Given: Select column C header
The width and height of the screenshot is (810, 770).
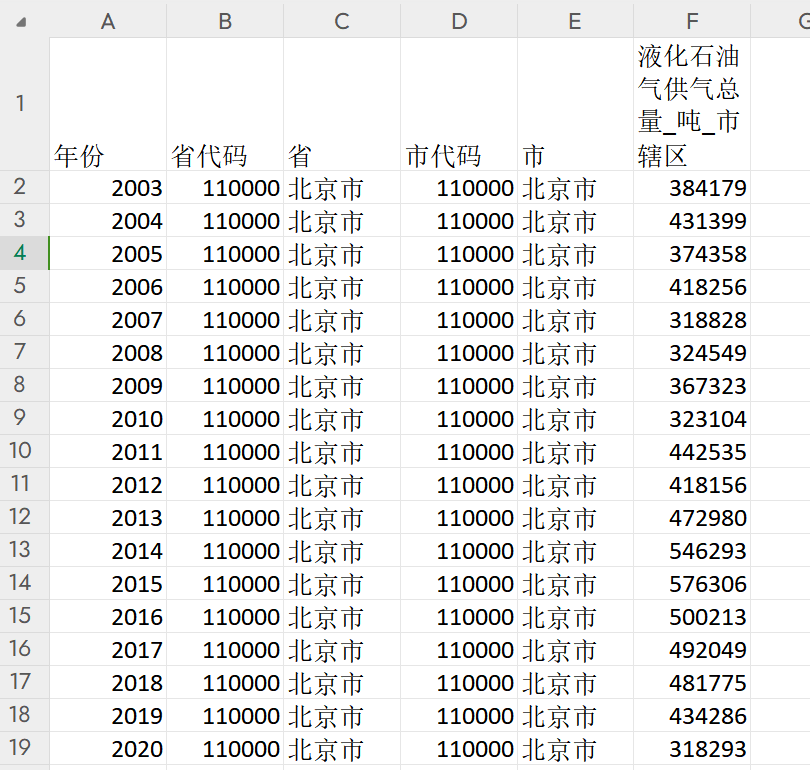Looking at the screenshot, I should (x=342, y=21).
